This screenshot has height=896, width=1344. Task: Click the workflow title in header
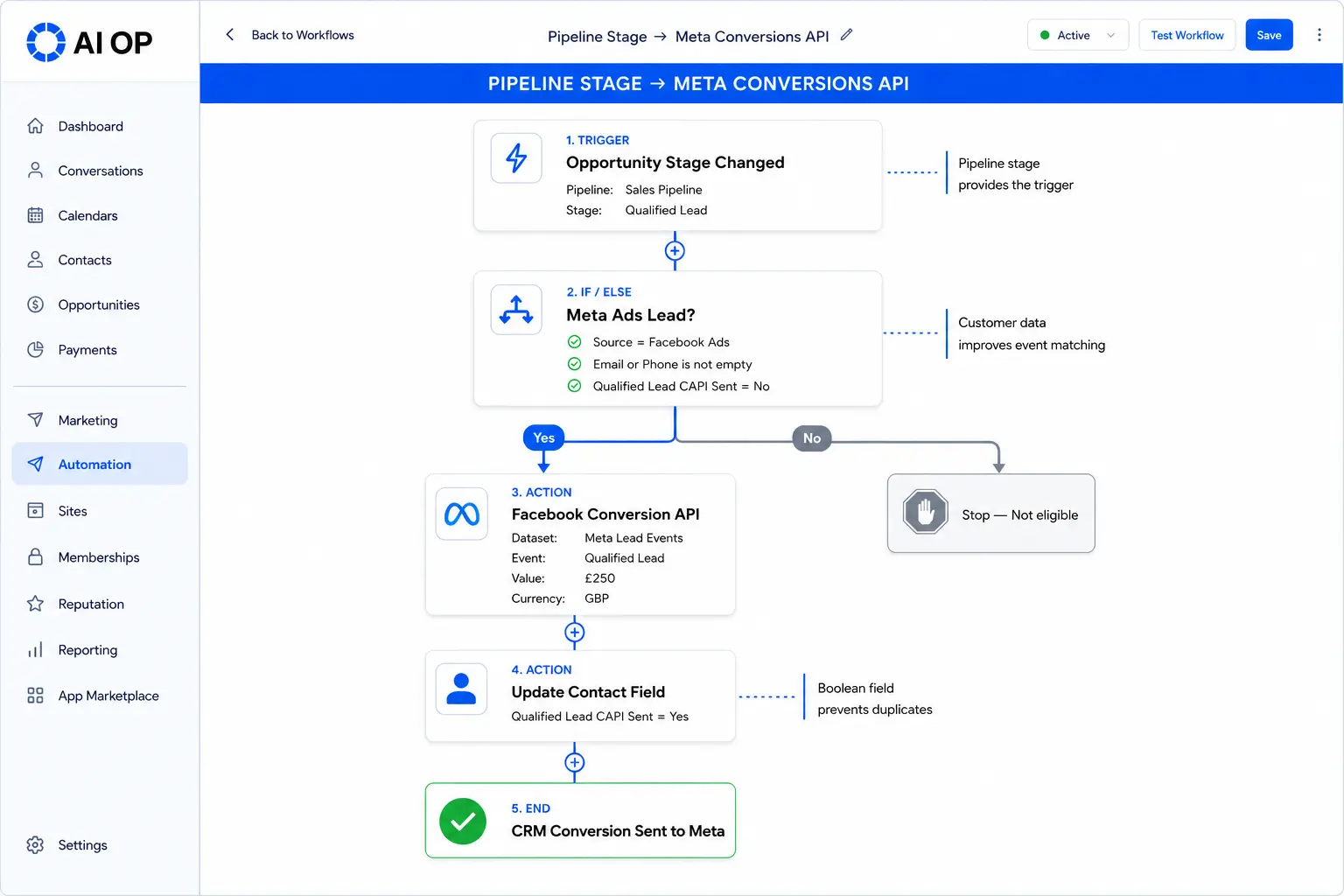[688, 36]
